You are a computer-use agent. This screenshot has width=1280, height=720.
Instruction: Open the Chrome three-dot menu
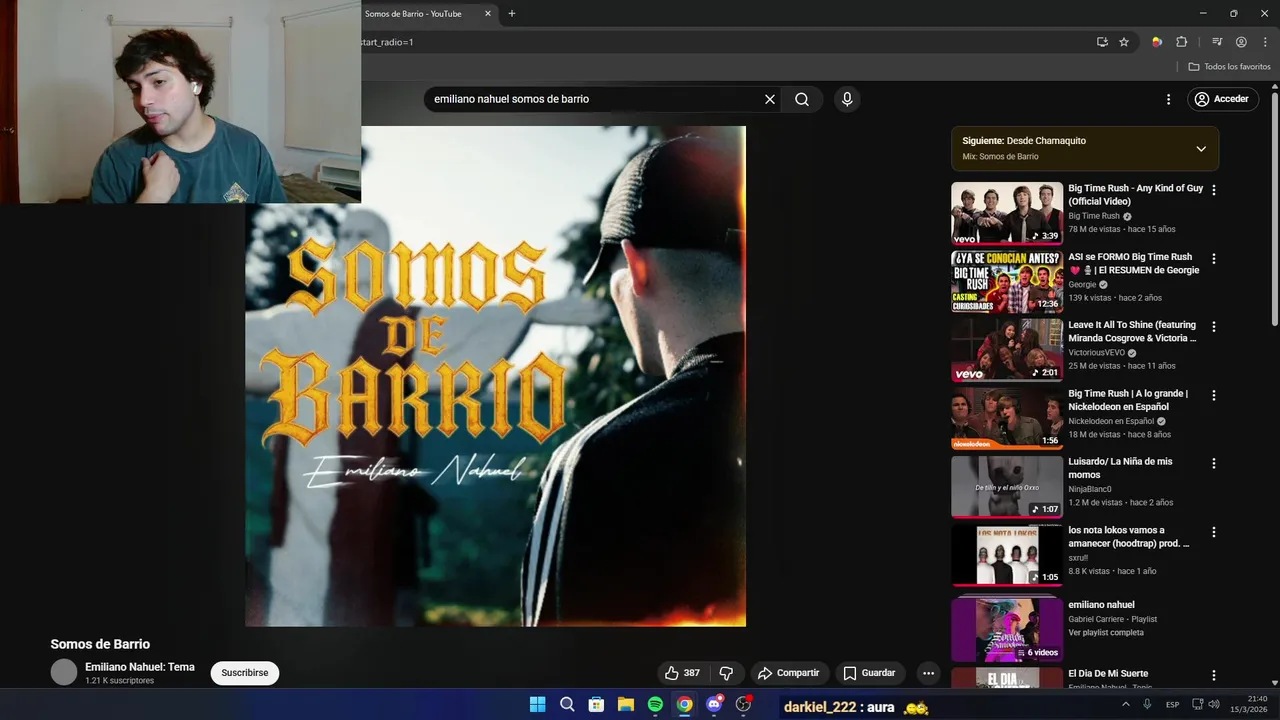click(x=1265, y=42)
